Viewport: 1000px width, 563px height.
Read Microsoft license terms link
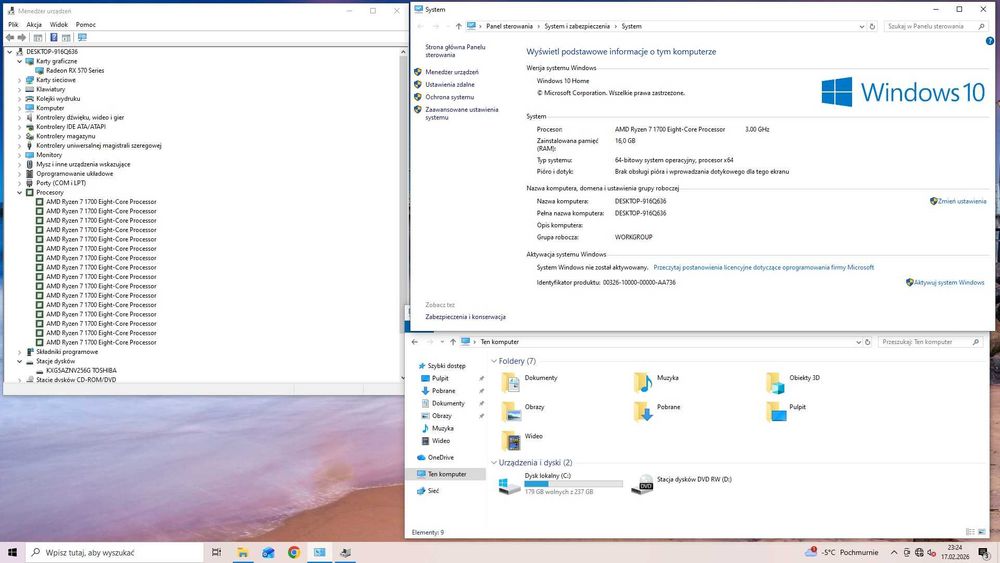[x=763, y=268]
